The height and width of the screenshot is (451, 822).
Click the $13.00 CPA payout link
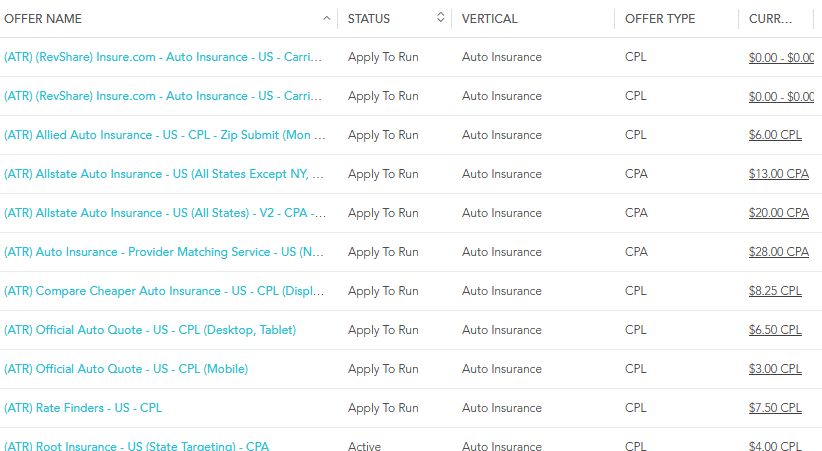tap(778, 174)
